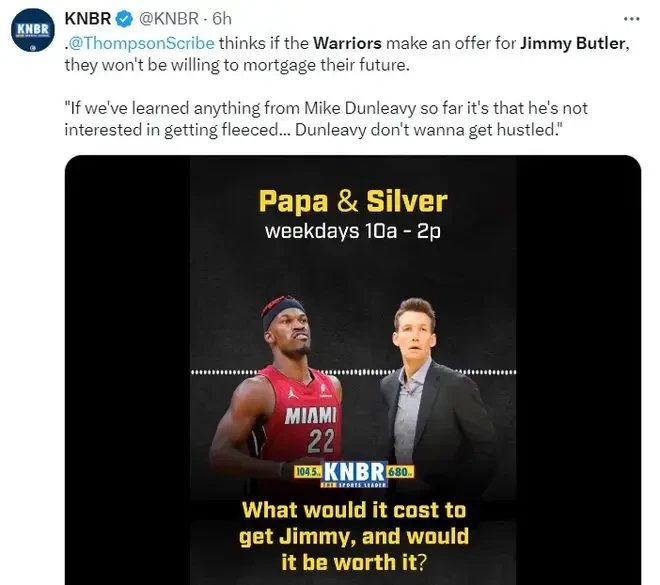Click the 104.5 frequency badge
This screenshot has height=585, width=660.
(308, 472)
